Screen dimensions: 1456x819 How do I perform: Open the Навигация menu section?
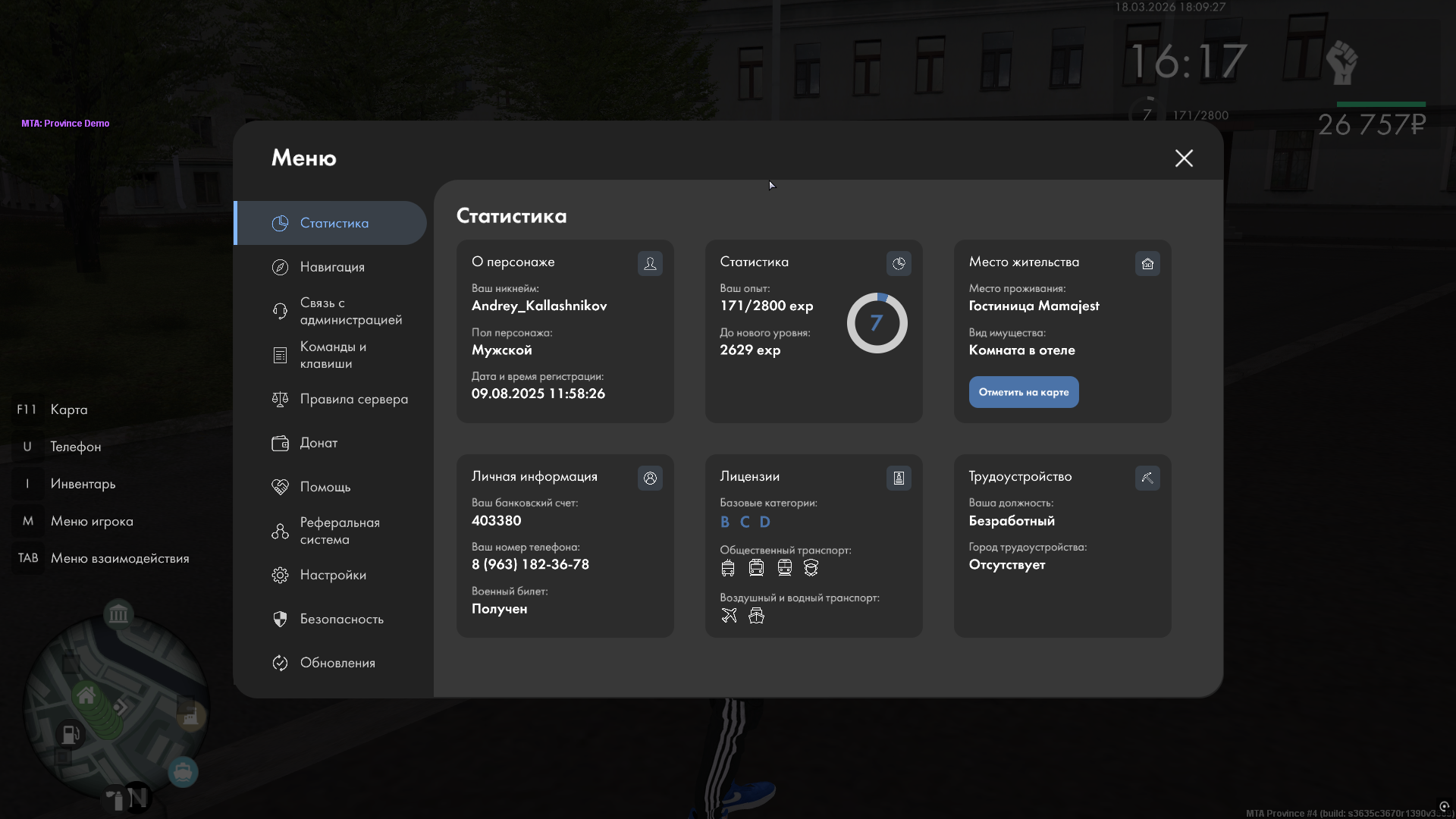(332, 267)
